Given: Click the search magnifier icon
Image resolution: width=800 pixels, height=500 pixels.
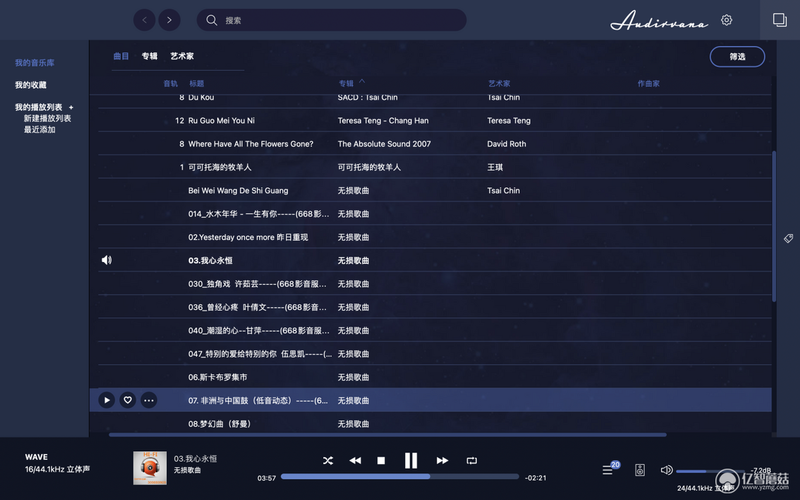Looking at the screenshot, I should point(211,20).
